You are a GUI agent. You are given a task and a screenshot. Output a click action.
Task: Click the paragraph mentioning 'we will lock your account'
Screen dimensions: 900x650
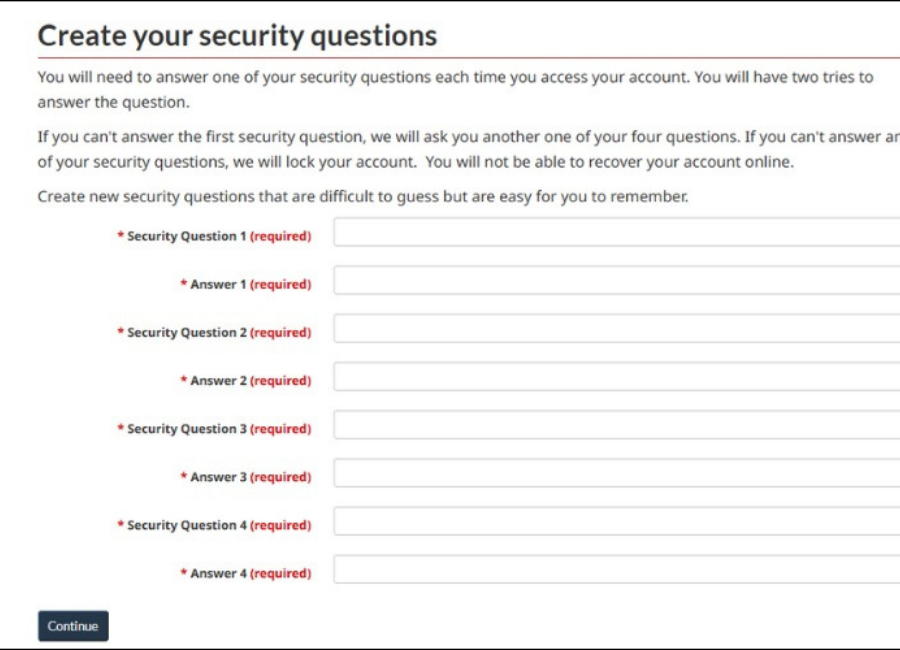tap(468, 149)
